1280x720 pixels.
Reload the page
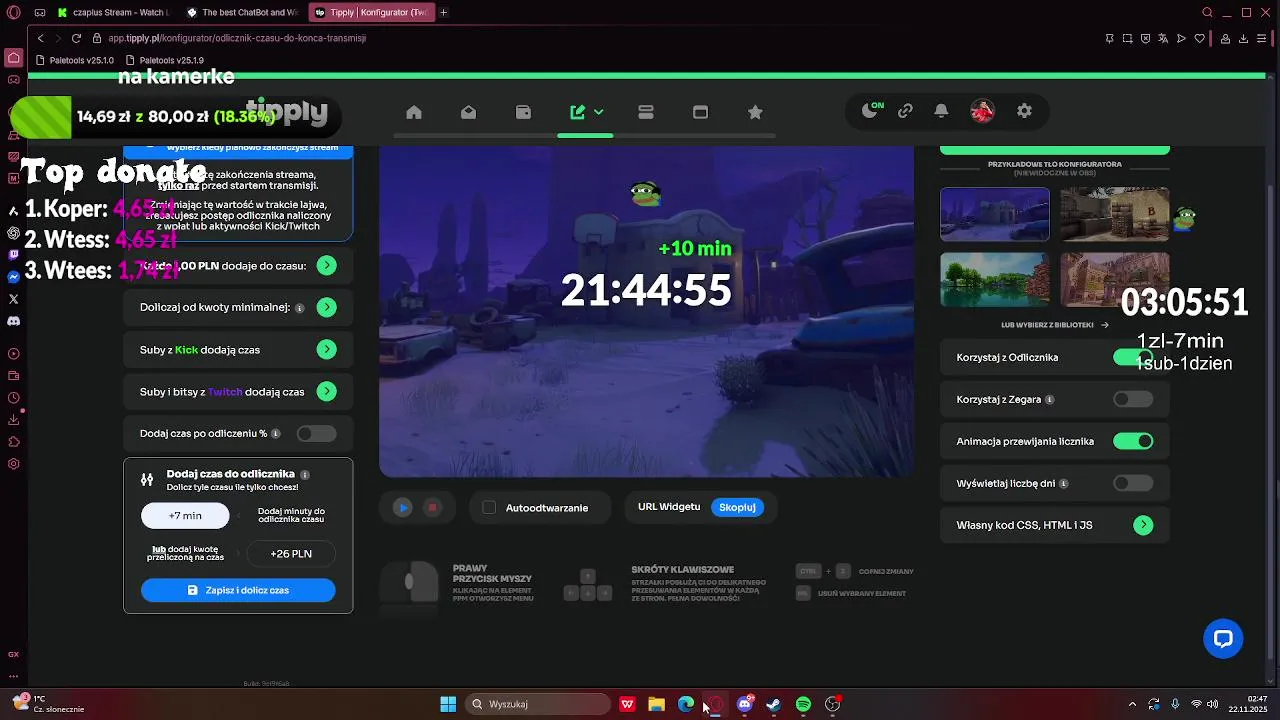click(76, 38)
